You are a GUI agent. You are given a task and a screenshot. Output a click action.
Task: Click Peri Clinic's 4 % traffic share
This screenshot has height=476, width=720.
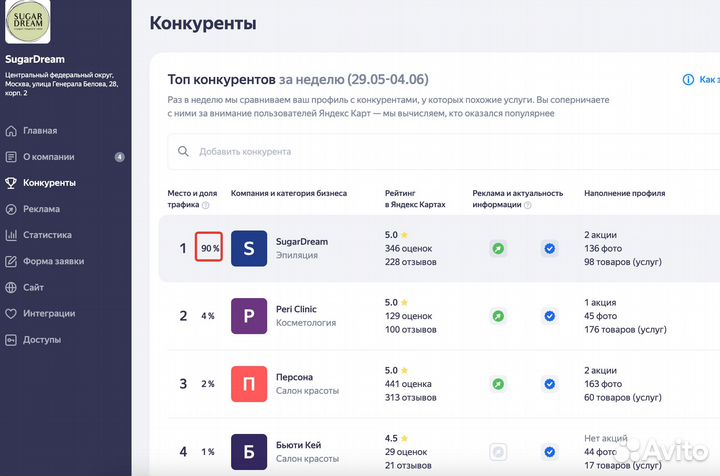[208, 316]
